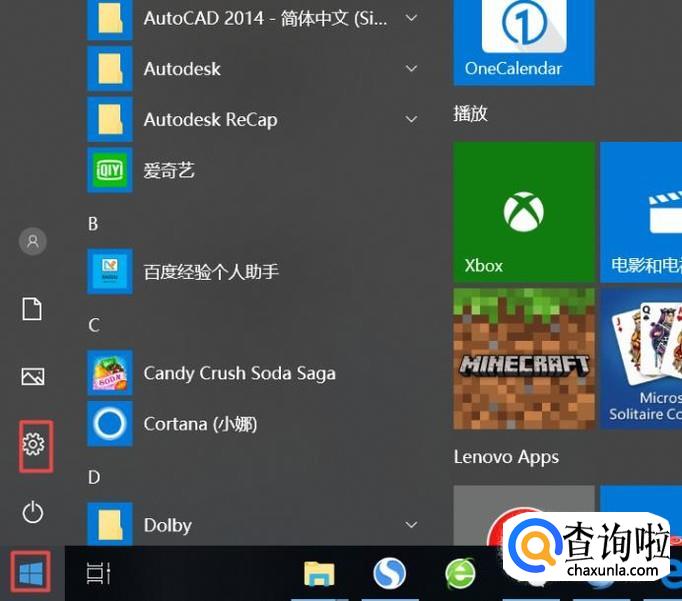682x601 pixels.
Task: Click the Cortana circle icon
Action: tap(110, 424)
